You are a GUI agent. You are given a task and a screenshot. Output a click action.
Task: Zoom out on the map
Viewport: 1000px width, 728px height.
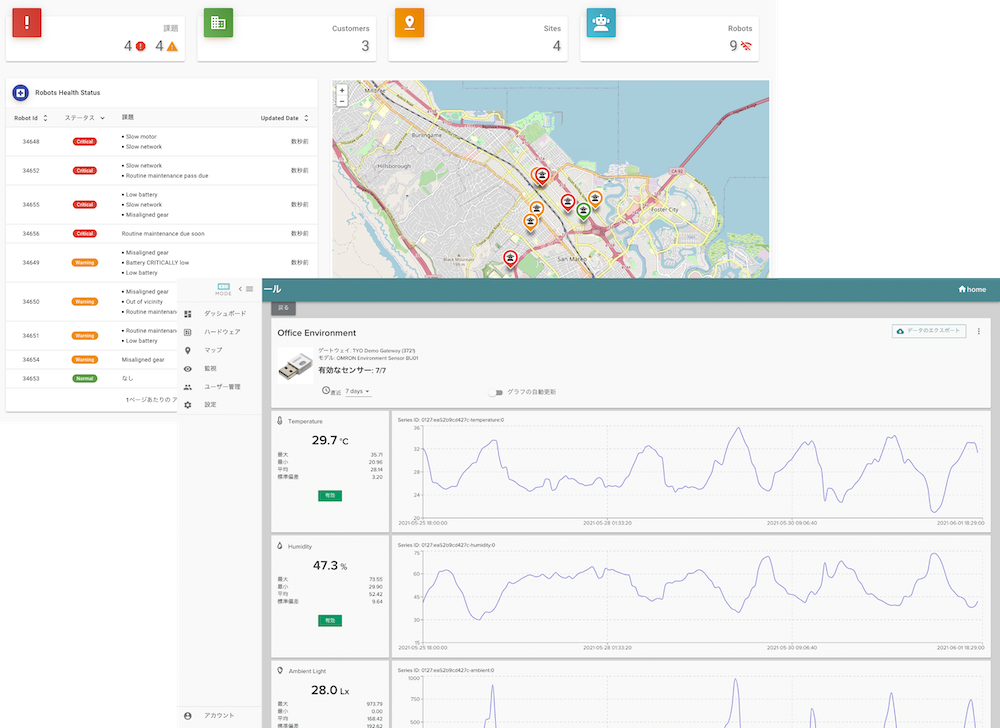tap(342, 101)
